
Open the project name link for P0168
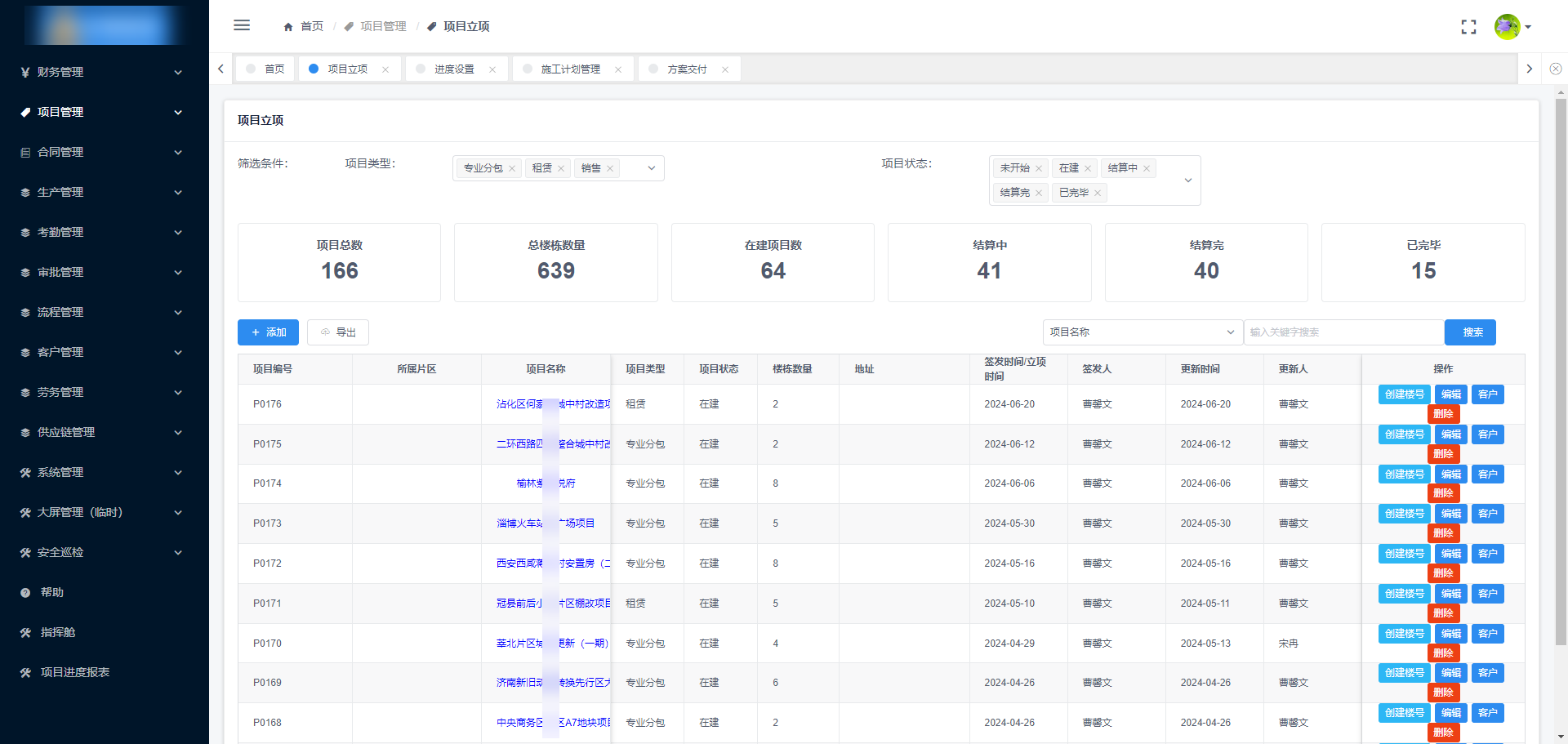click(x=553, y=723)
